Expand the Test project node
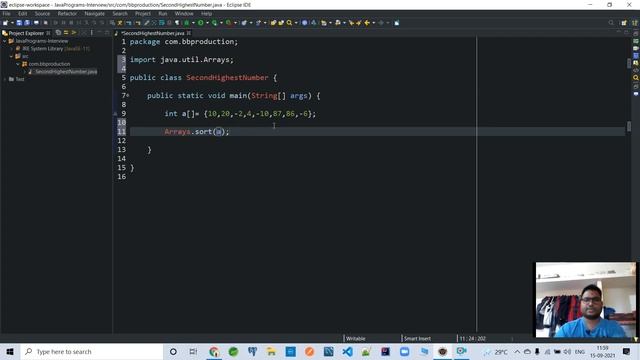The width and height of the screenshot is (640, 360). [4, 79]
